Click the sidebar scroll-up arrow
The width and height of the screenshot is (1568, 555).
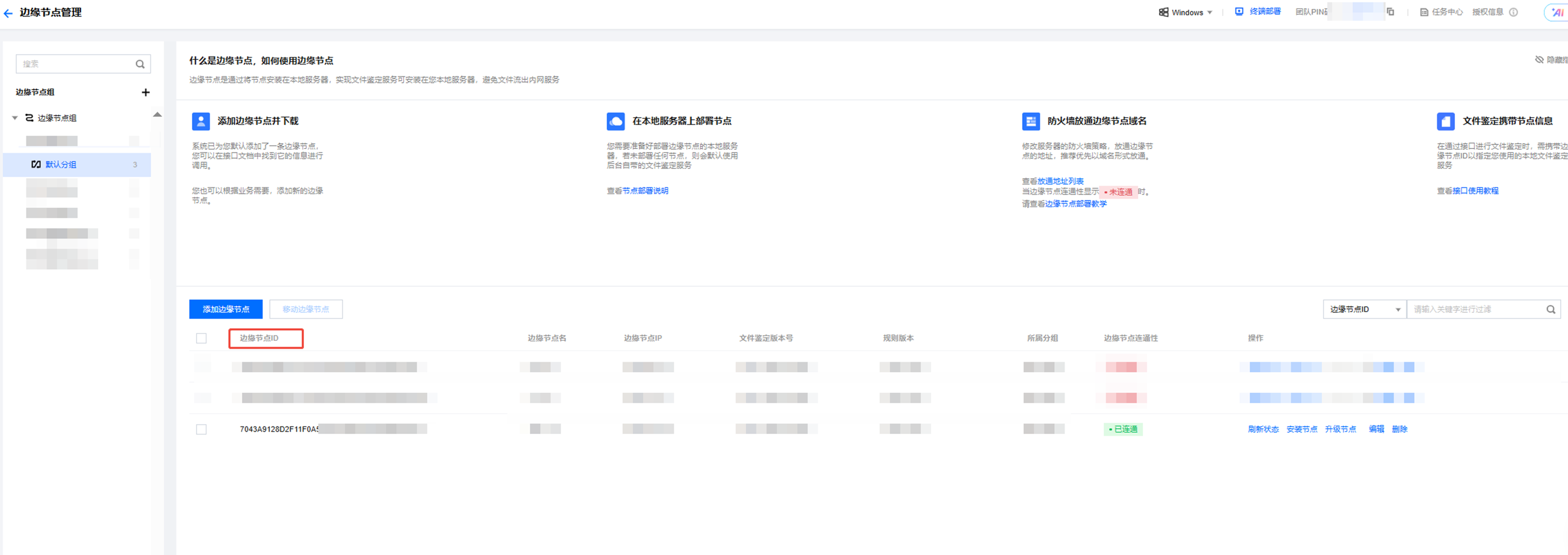click(157, 114)
